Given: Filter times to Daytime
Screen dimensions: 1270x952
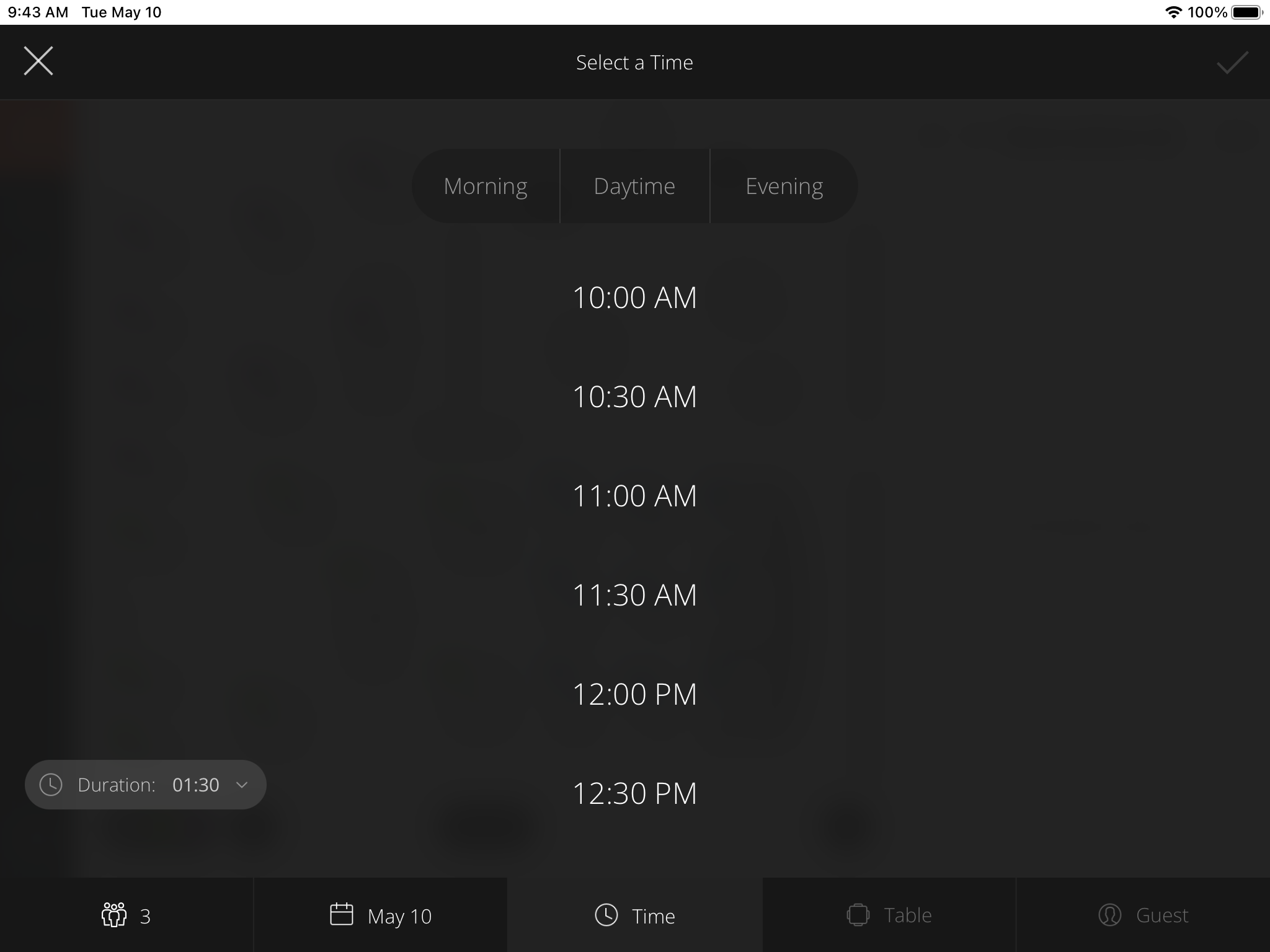Looking at the screenshot, I should [634, 186].
